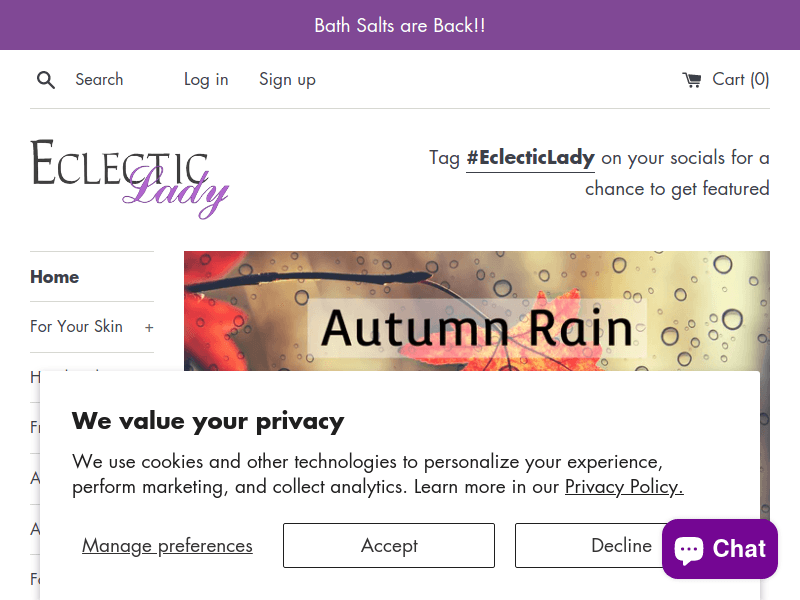Open the Autumn Rain banner image
The width and height of the screenshot is (800, 600).
[x=477, y=310]
